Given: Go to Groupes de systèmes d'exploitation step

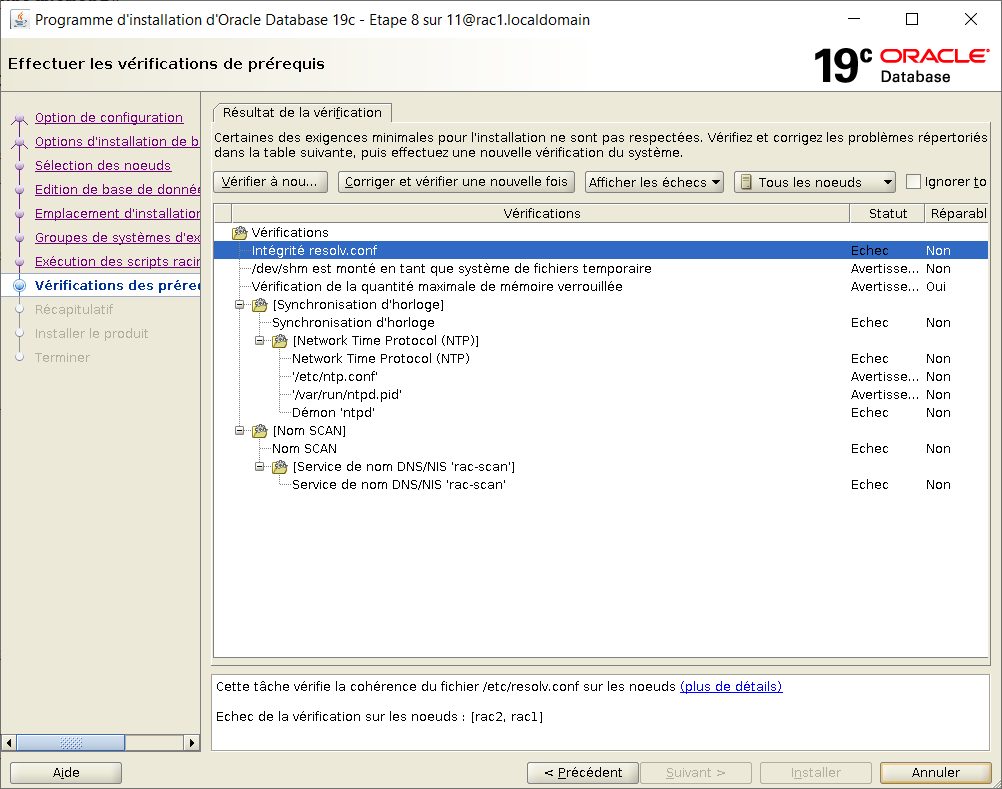Looking at the screenshot, I should coord(117,238).
